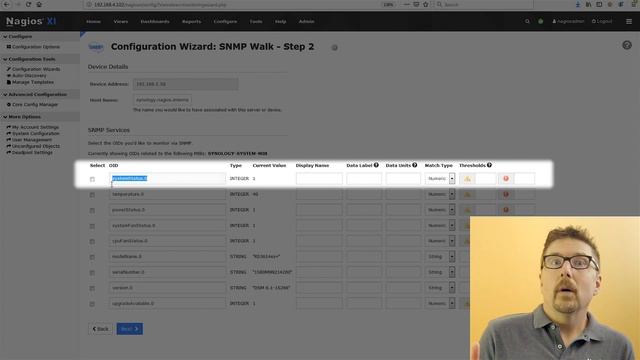Open Match Type dropdown for temperature row
Screen dimensions: 640x360
pyautogui.click(x=440, y=194)
